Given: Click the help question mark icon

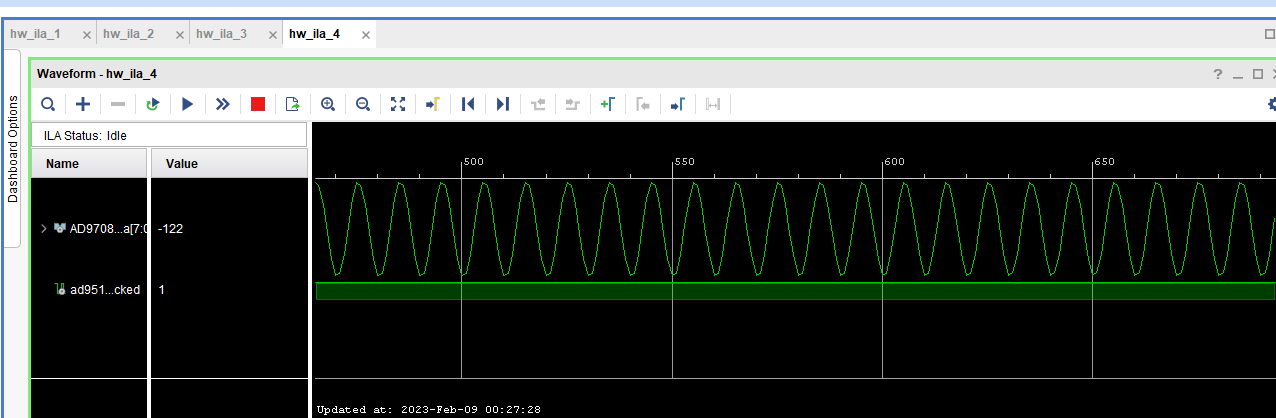Looking at the screenshot, I should pos(1218,74).
